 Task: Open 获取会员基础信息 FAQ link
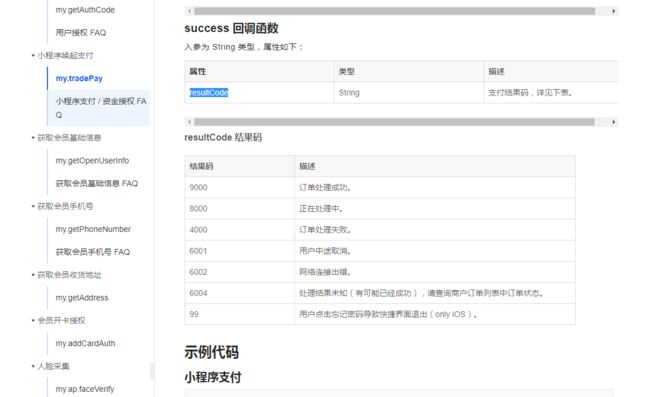pos(97,183)
